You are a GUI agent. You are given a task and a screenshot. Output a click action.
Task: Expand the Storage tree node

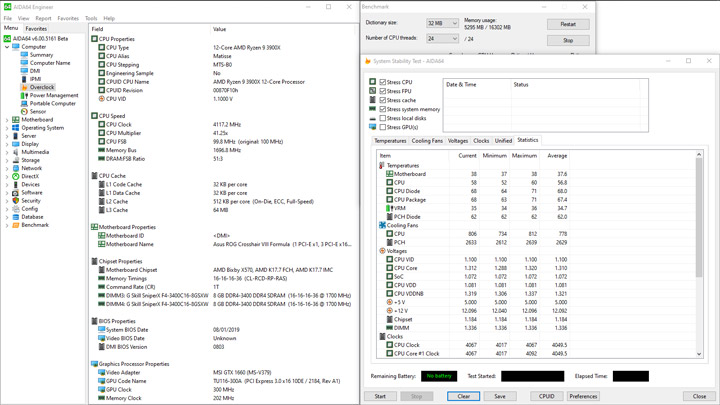point(7,160)
